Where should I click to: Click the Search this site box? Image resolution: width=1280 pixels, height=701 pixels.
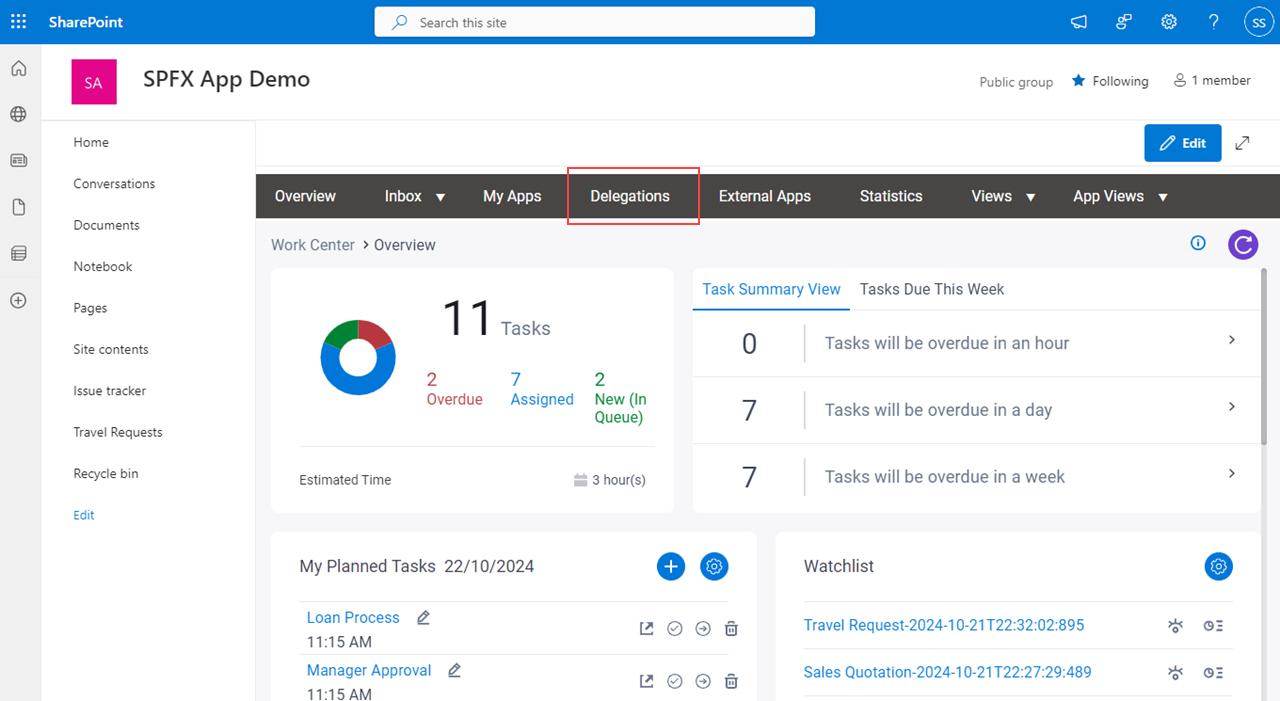pos(595,22)
